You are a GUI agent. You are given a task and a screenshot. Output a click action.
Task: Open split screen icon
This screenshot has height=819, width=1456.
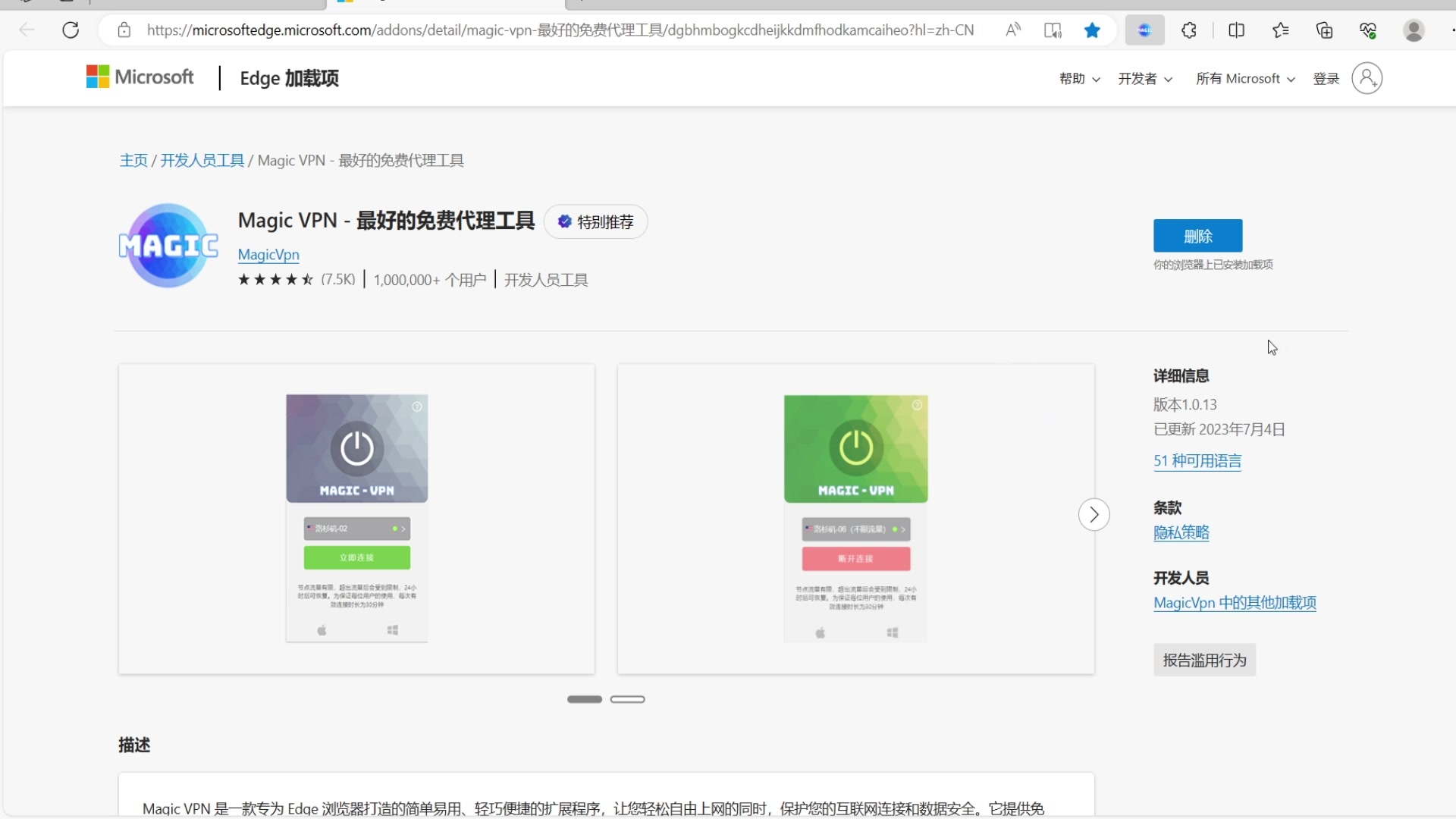1236,30
